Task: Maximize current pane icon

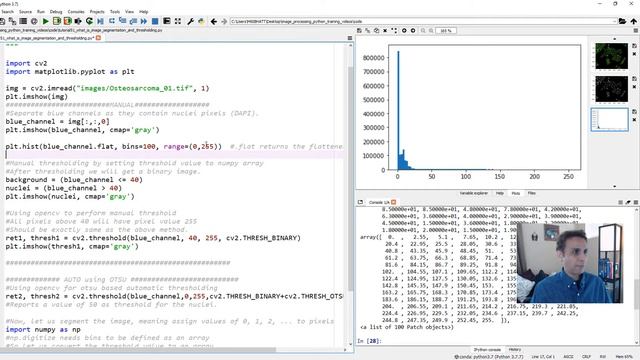Action: 167,21
